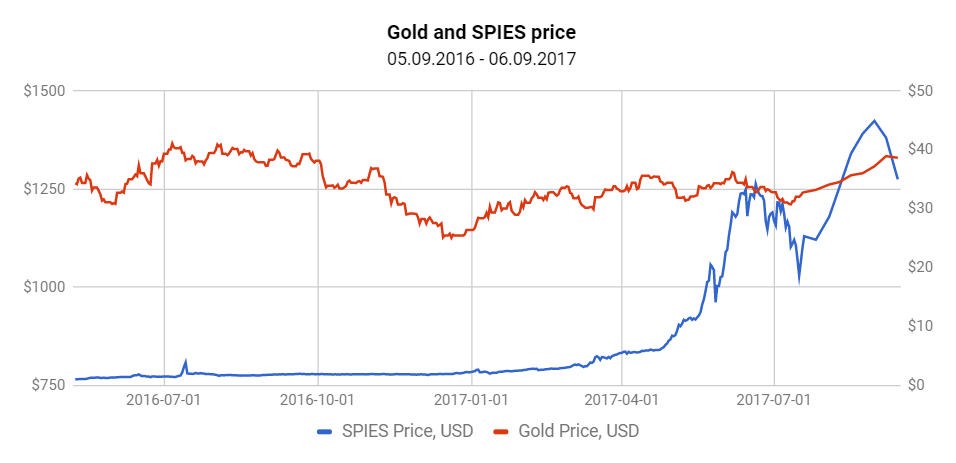Select the 2017-07-01 date axis label
The width and height of the screenshot is (956, 463).
775,401
